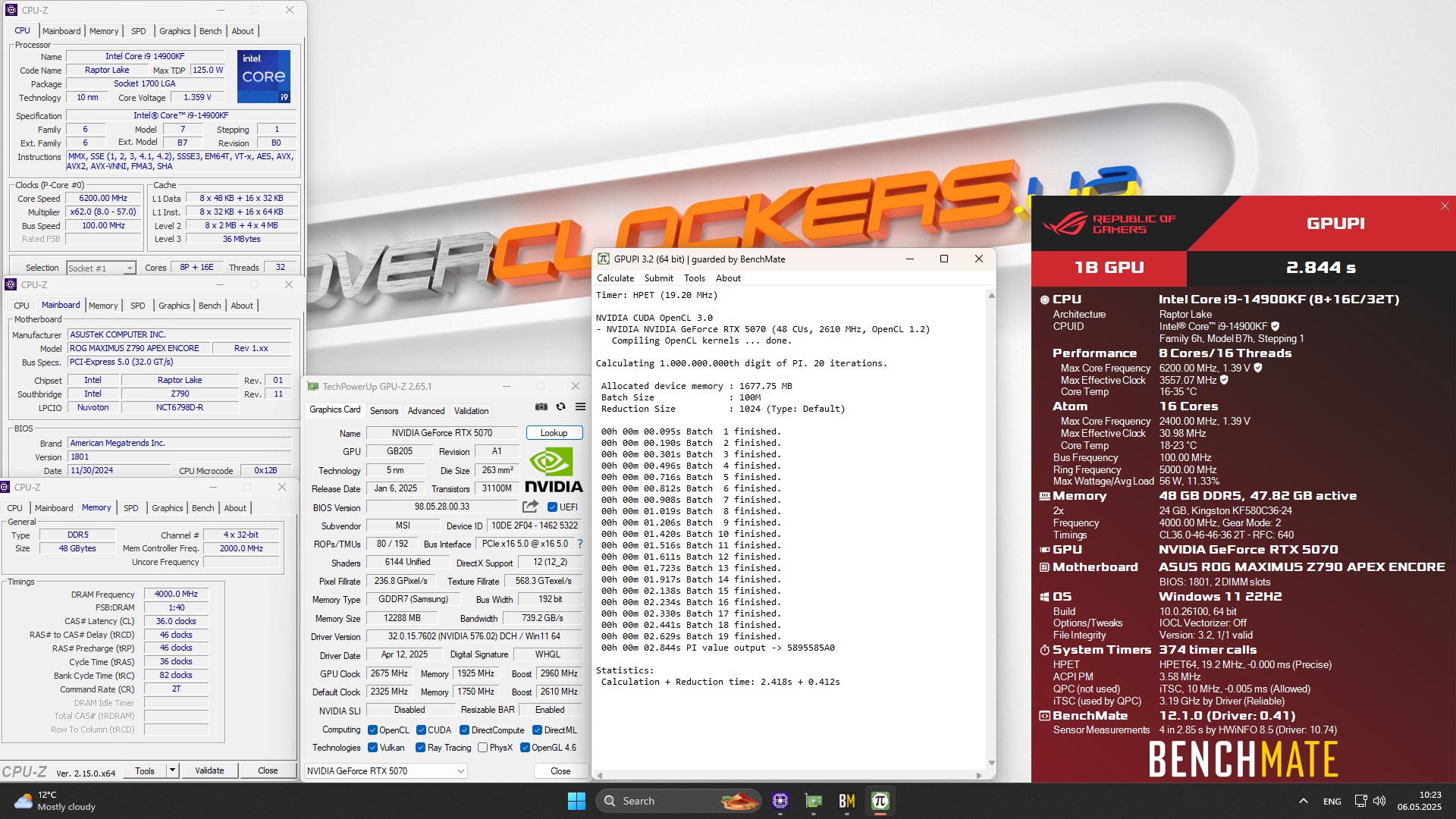Click CPU-Z Validate button
The image size is (1456, 819).
coord(209,770)
